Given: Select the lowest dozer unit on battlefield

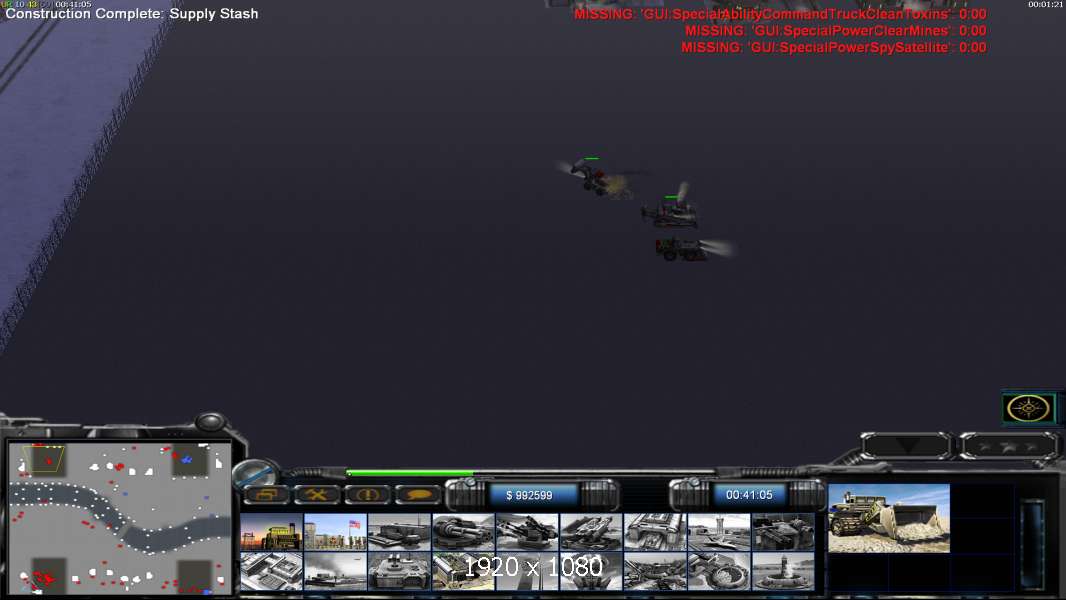Looking at the screenshot, I should pyautogui.click(x=681, y=249).
